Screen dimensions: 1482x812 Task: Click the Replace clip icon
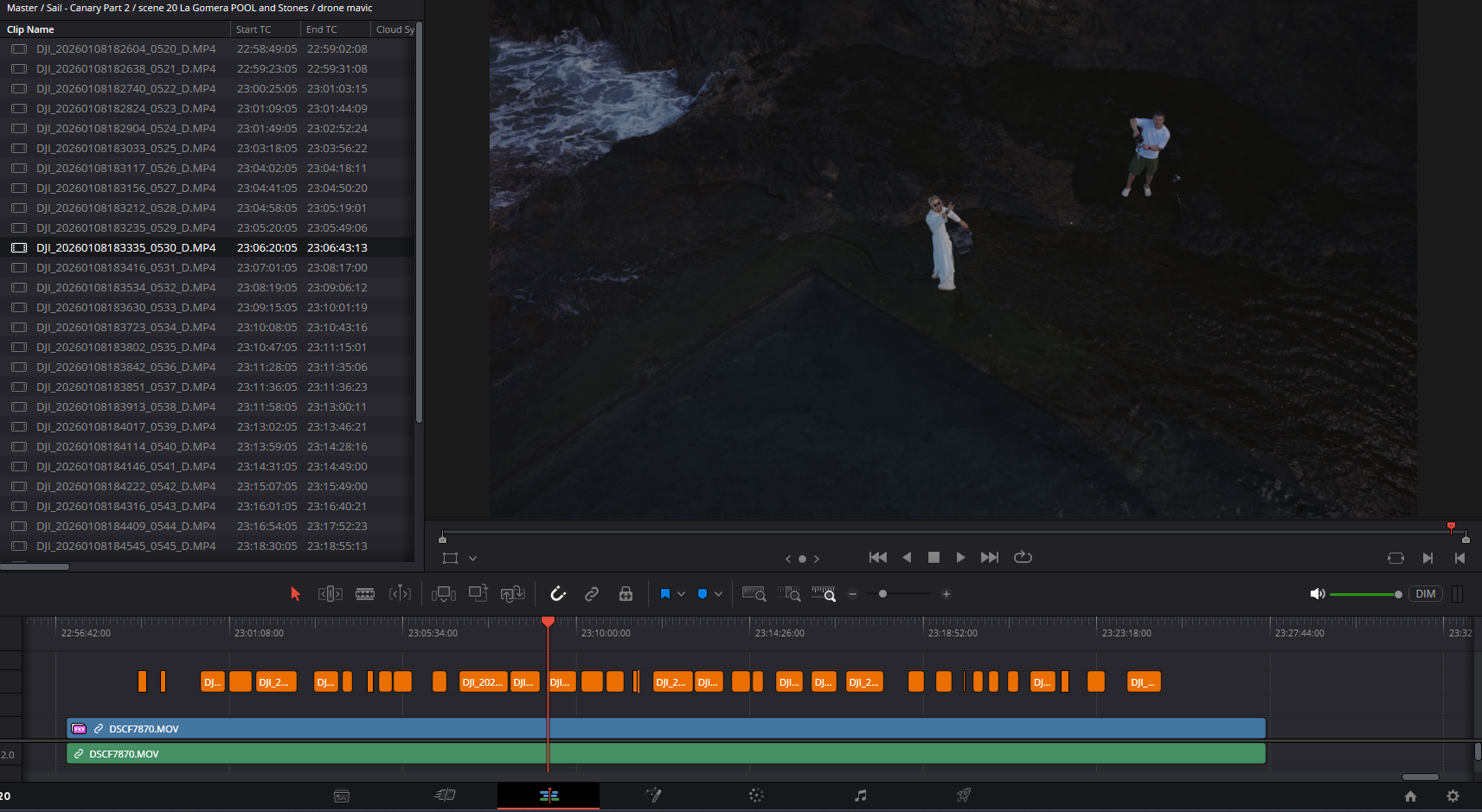(513, 594)
